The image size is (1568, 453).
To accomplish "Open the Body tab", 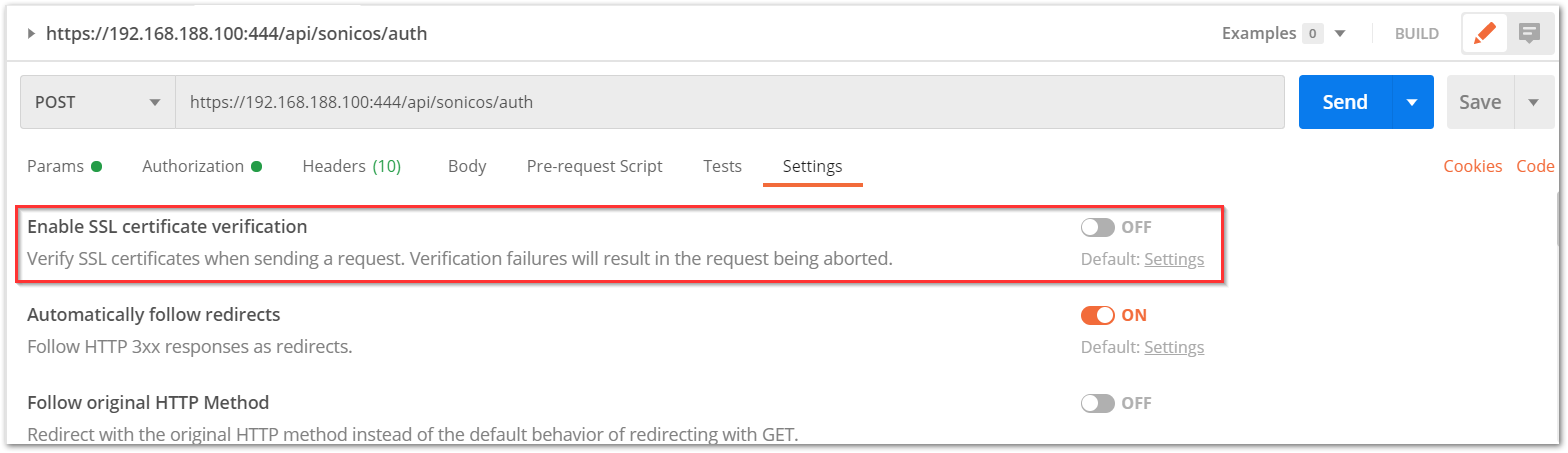I will (467, 166).
